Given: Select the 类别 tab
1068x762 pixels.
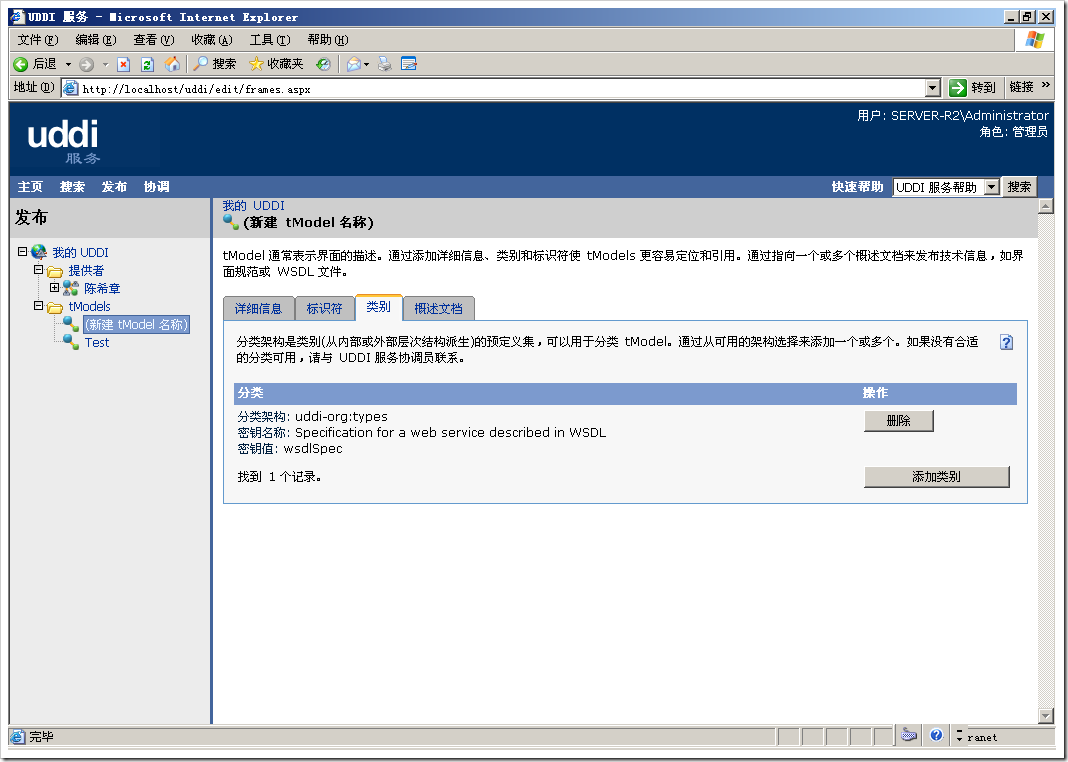Looking at the screenshot, I should 378,306.
